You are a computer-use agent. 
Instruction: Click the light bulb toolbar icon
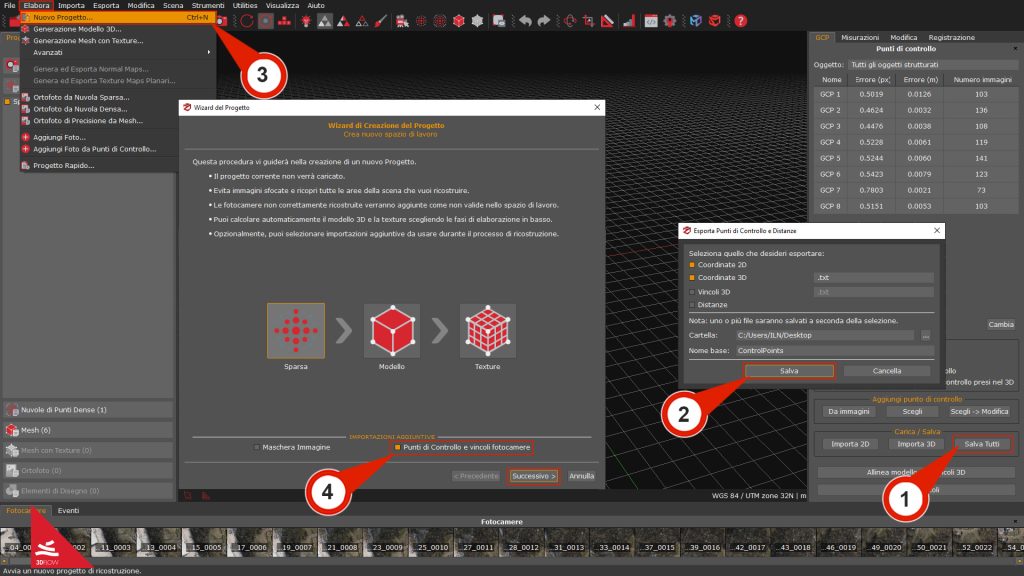pyautogui.click(x=306, y=21)
